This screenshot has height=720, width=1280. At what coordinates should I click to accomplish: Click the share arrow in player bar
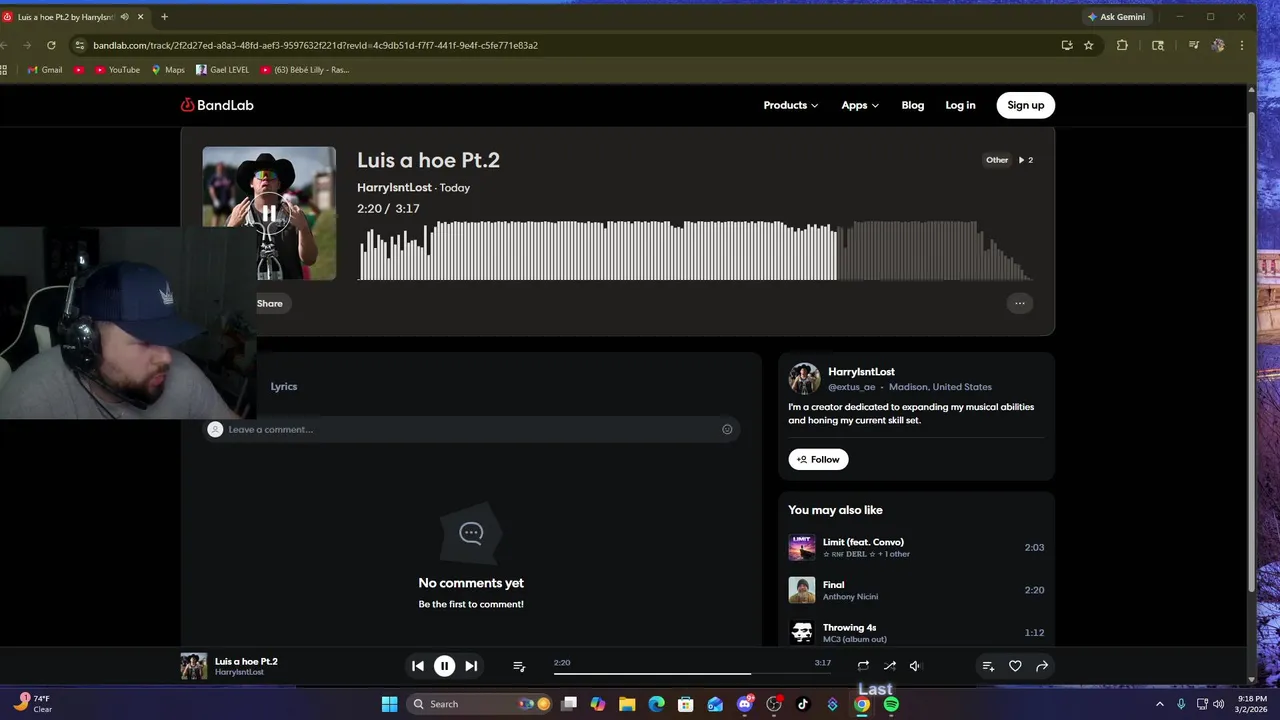[x=1042, y=666]
